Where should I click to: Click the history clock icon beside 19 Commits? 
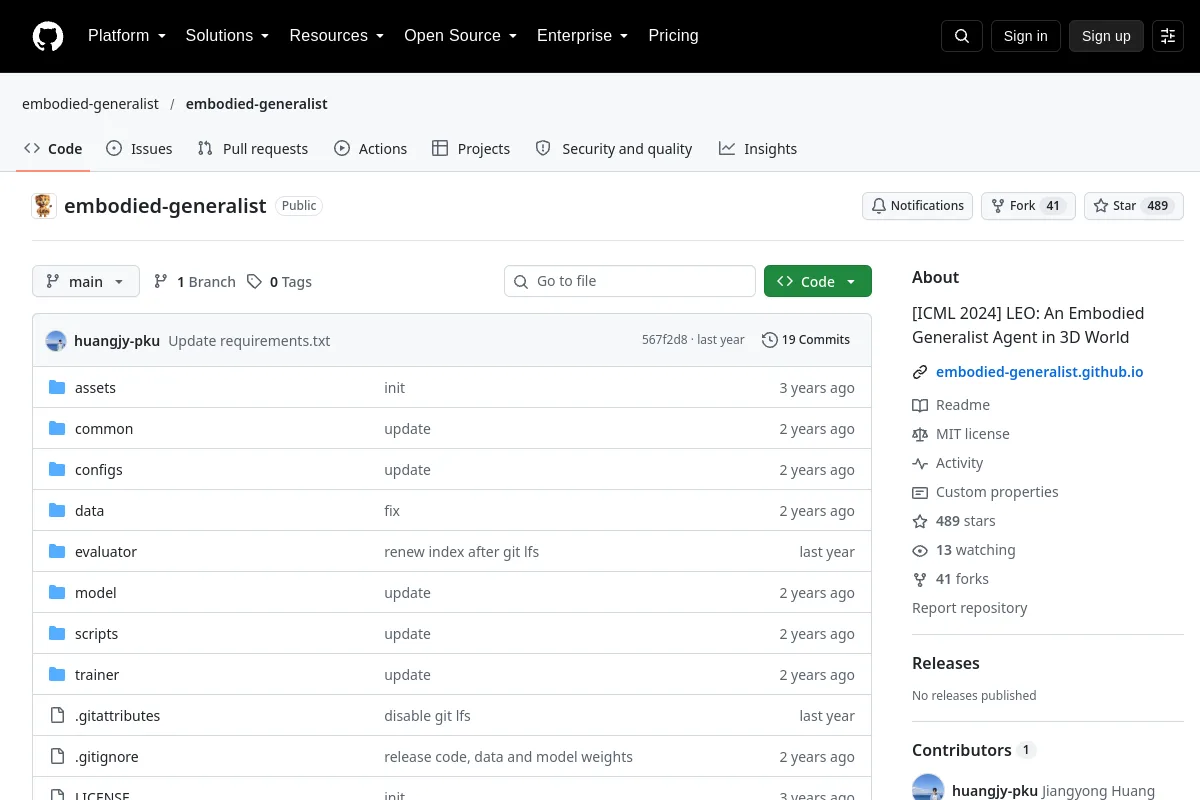coord(769,340)
